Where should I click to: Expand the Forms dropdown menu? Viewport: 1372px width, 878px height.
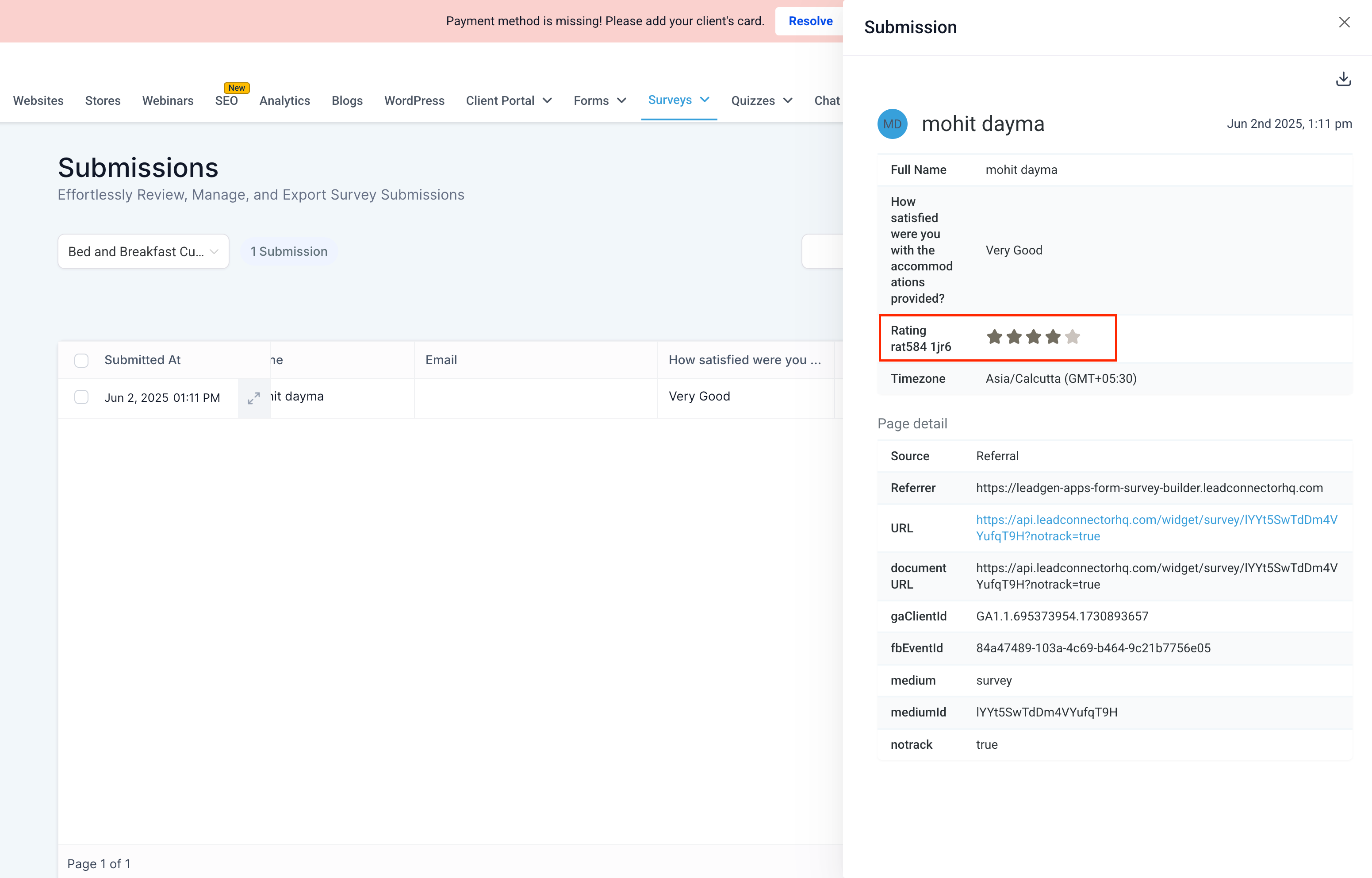599,101
